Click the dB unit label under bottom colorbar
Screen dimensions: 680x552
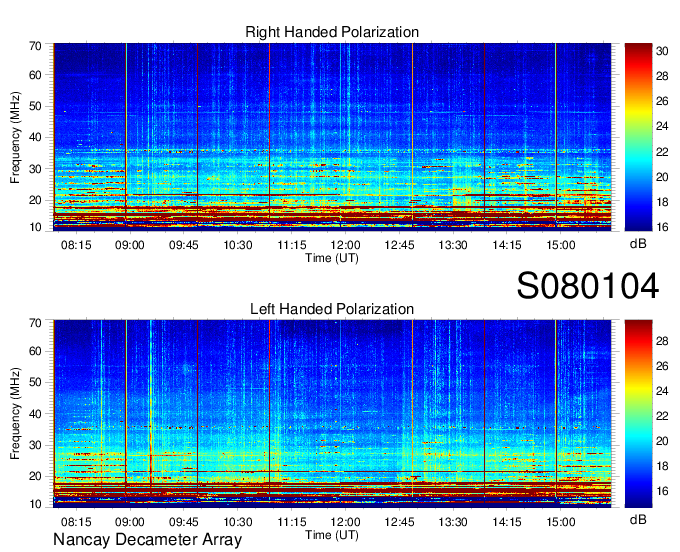[x=638, y=519]
